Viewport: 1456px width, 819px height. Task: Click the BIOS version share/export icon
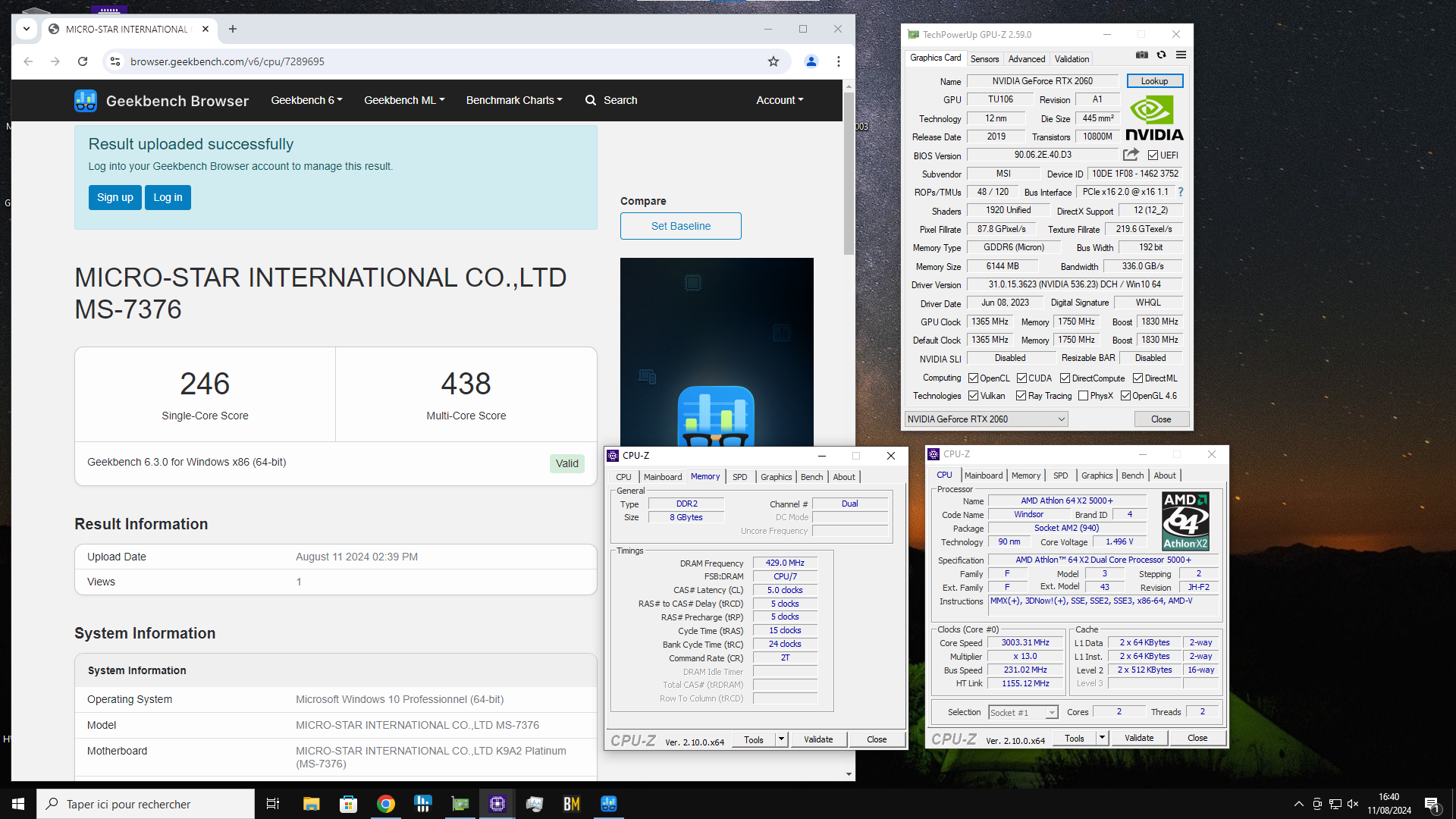click(x=1131, y=155)
